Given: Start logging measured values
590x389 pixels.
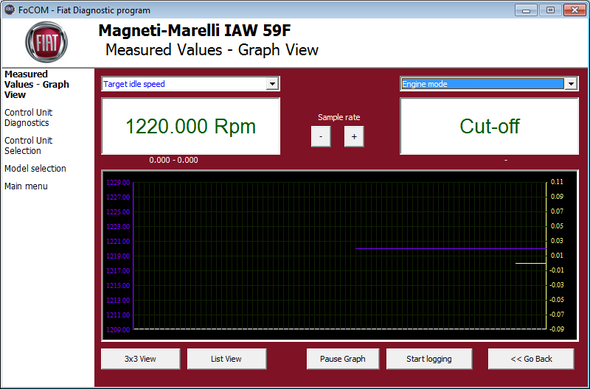Looking at the screenshot, I should click(429, 359).
